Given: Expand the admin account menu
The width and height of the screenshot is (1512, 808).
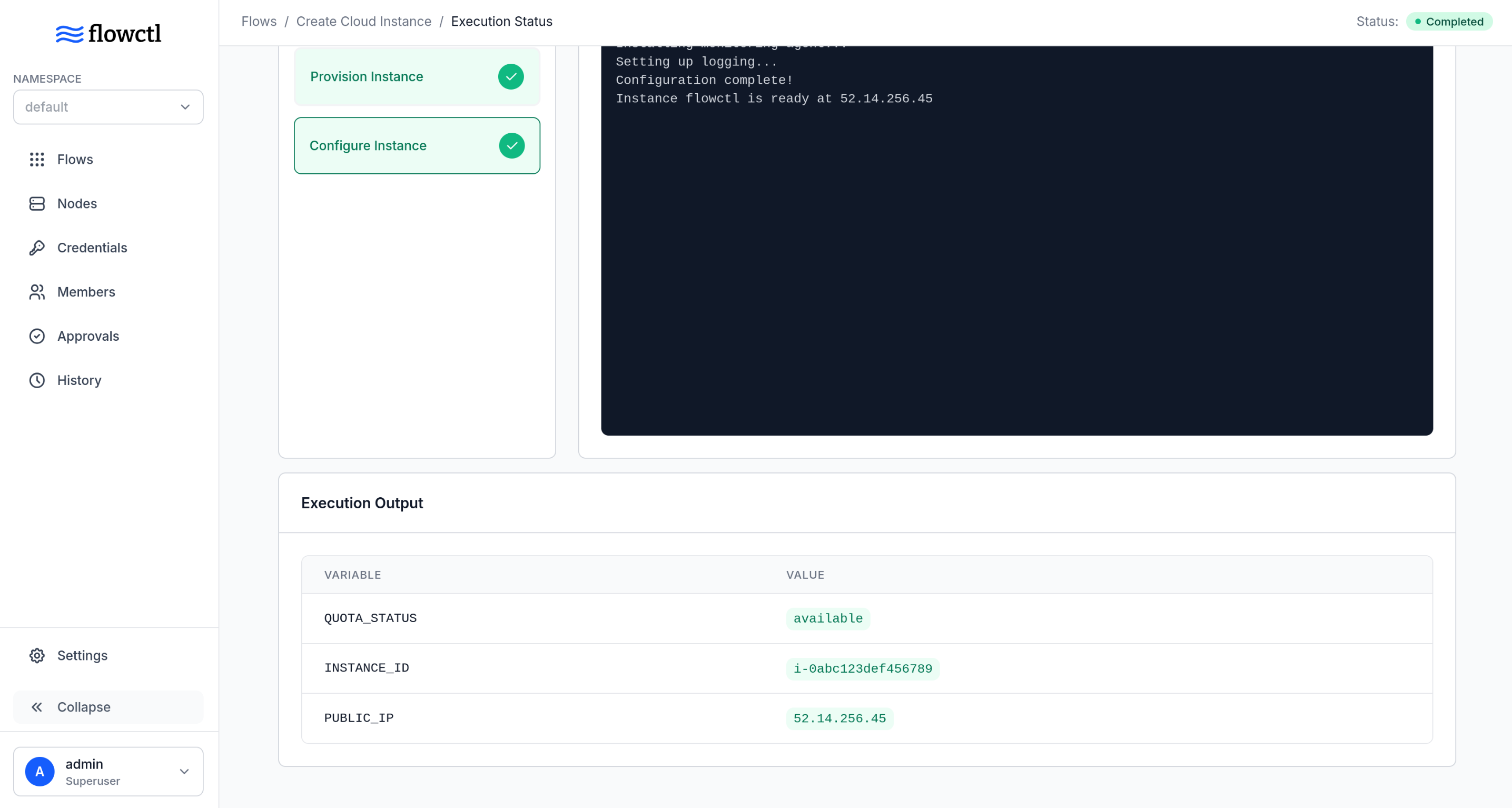Looking at the screenshot, I should (x=184, y=772).
